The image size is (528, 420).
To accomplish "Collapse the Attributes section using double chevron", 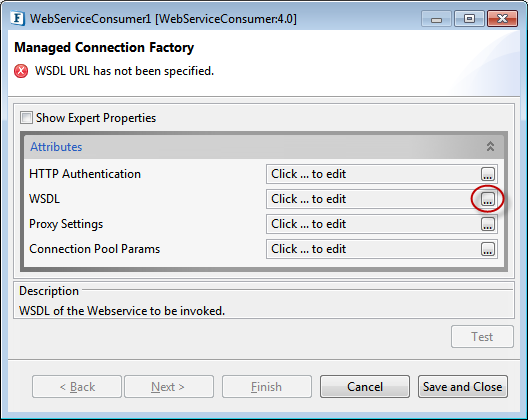I will (490, 147).
